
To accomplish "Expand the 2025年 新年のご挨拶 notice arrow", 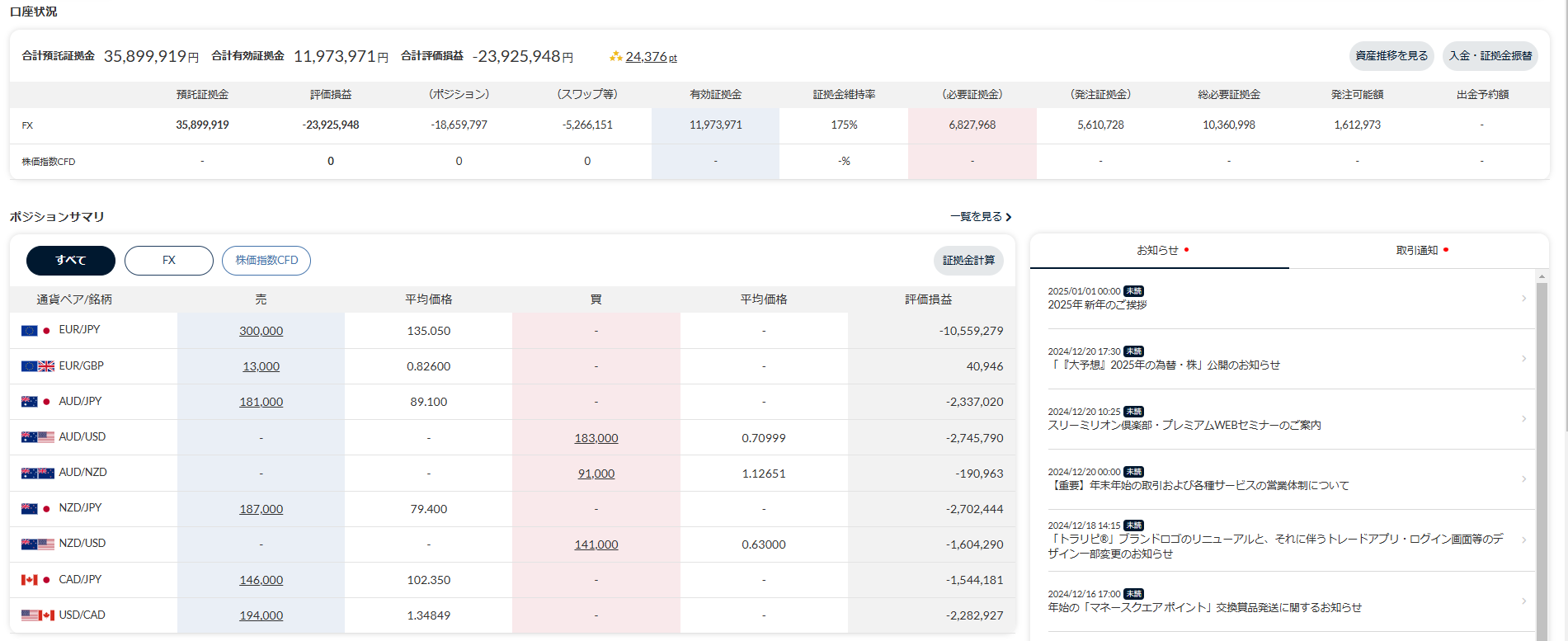I will (x=1524, y=299).
